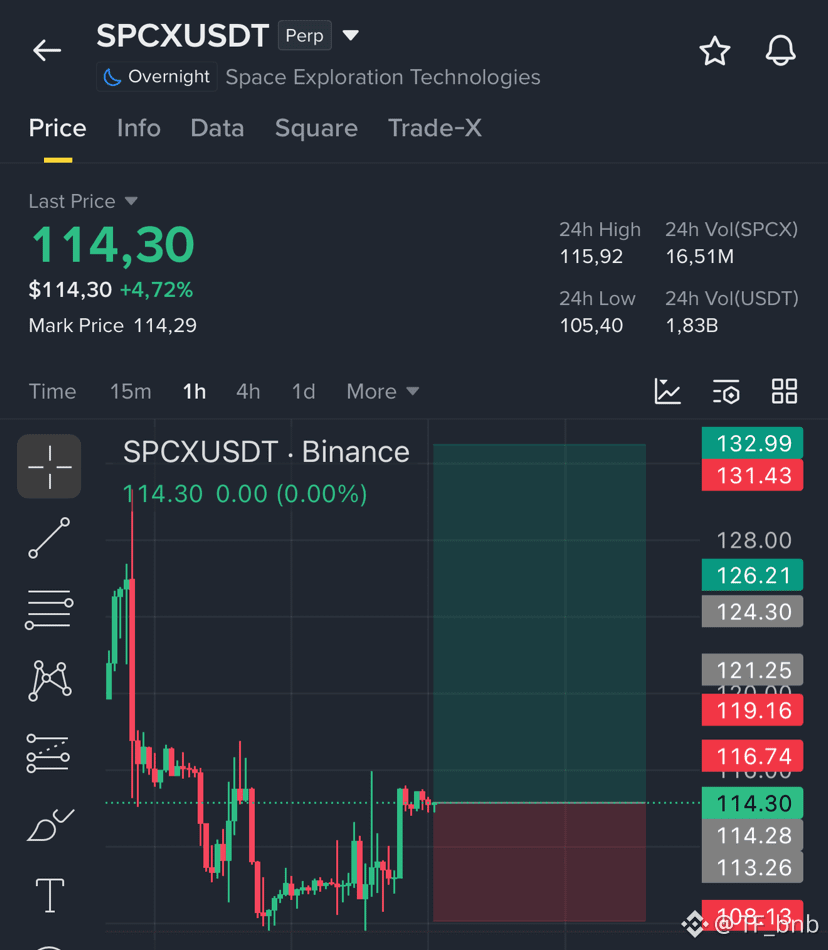Image resolution: width=828 pixels, height=950 pixels.
Task: Open the SPCXUSDT pair selector dropdown arrow
Action: pyautogui.click(x=350, y=35)
